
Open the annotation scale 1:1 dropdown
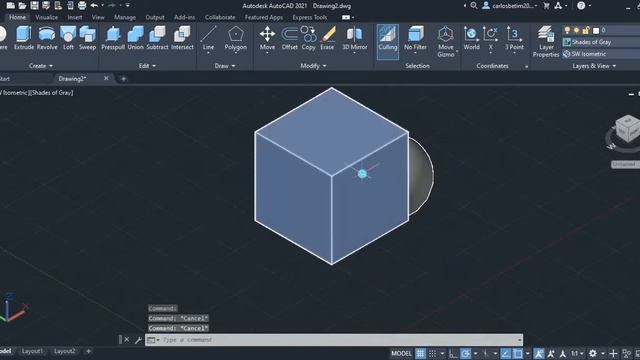pos(576,353)
